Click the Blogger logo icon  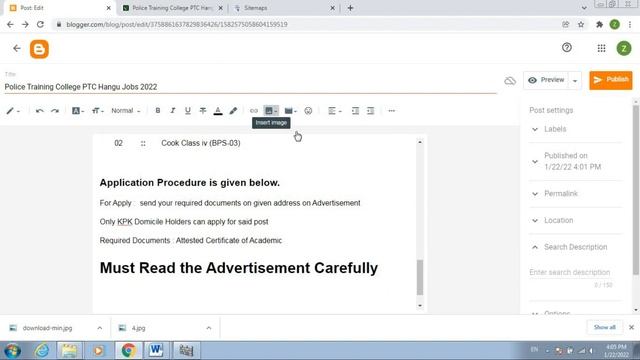tap(39, 49)
